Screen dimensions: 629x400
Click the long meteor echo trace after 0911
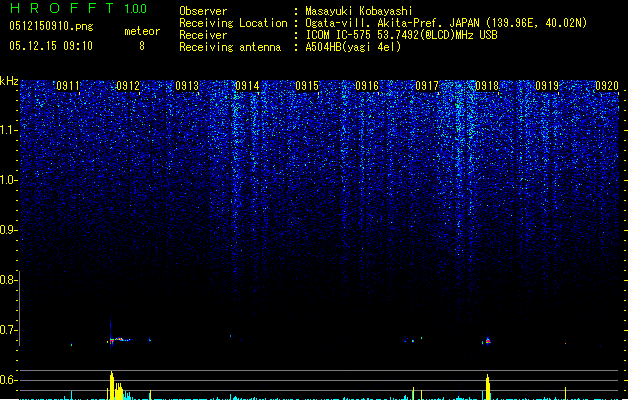(119, 340)
